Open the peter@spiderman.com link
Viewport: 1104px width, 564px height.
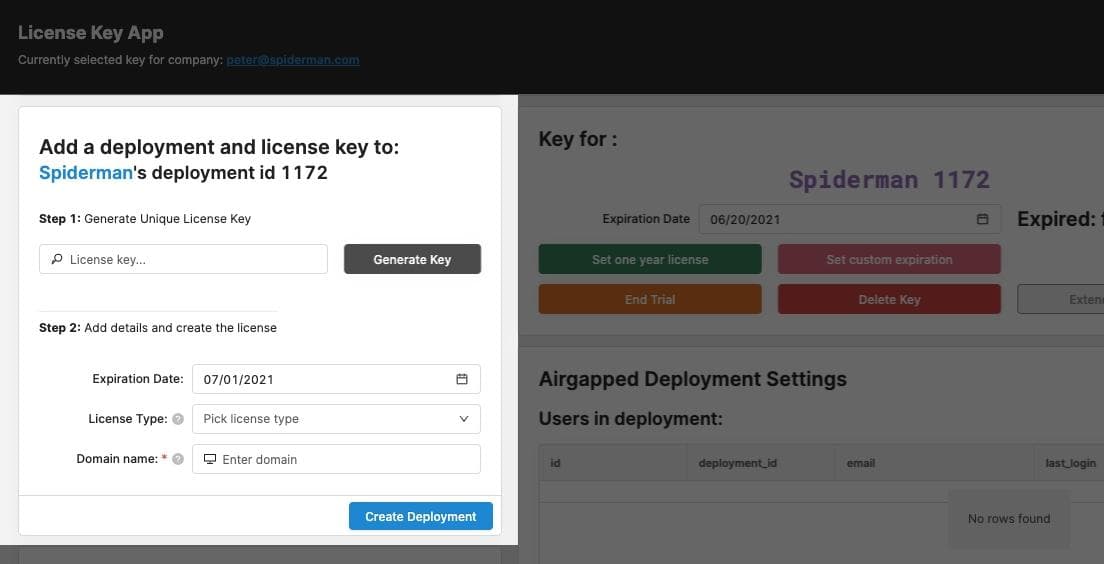(x=292, y=60)
